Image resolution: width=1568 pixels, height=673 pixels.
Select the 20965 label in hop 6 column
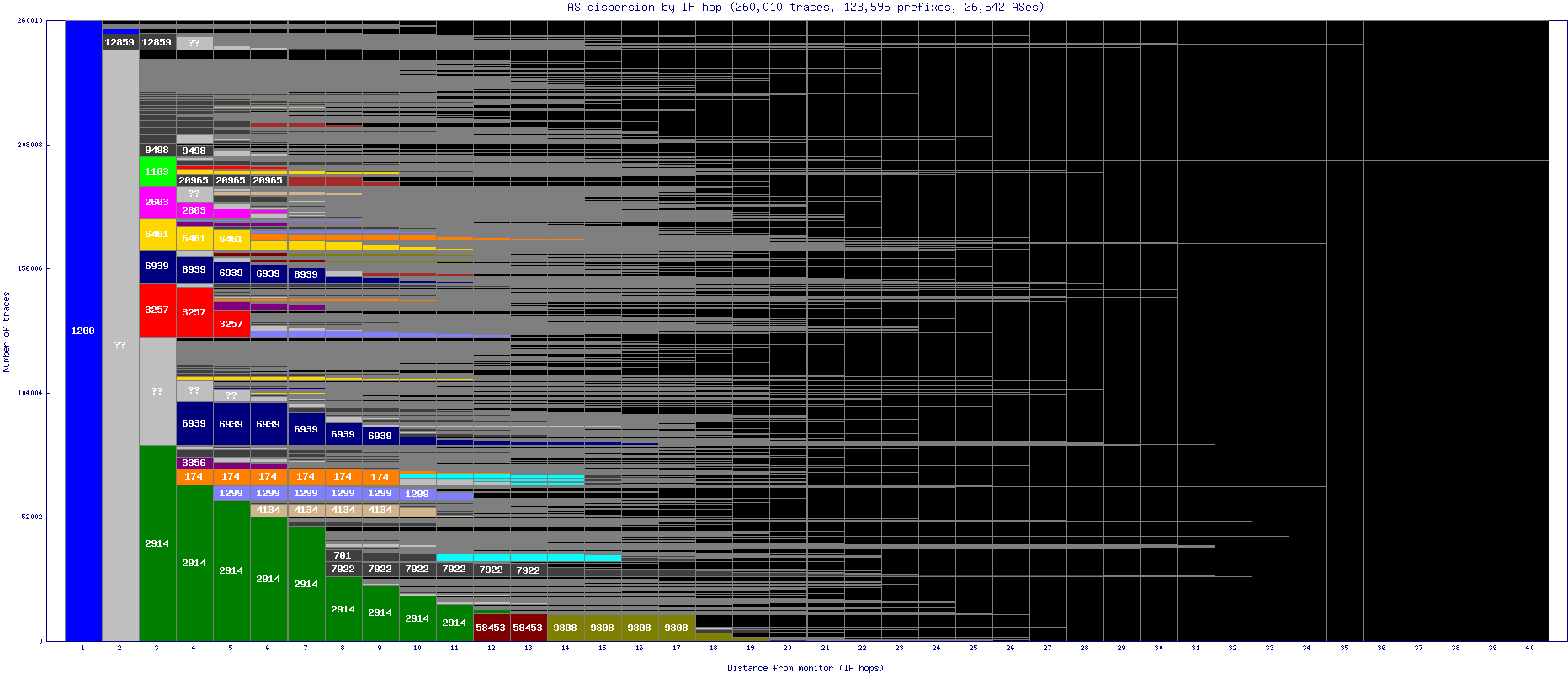[x=268, y=180]
